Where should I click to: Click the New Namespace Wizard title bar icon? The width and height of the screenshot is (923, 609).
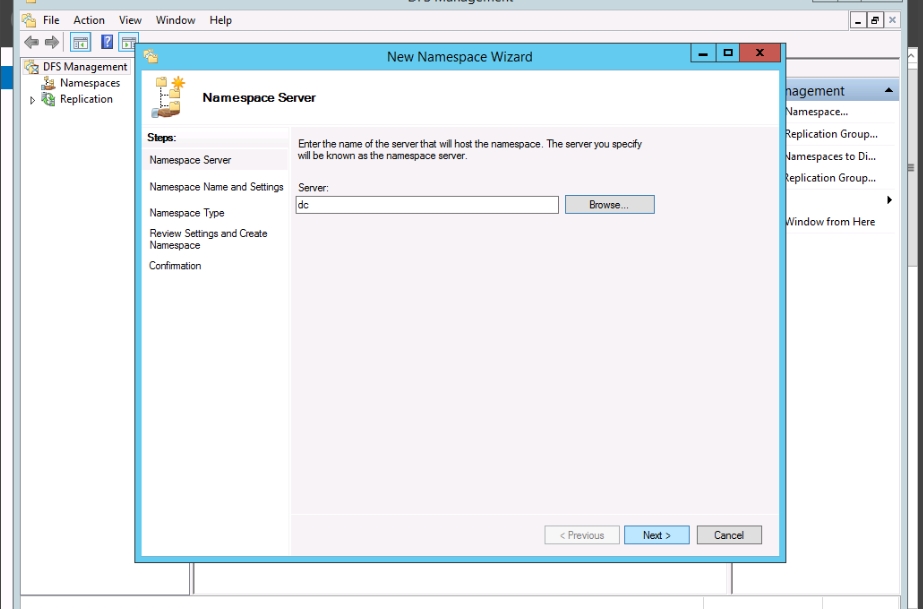click(151, 57)
